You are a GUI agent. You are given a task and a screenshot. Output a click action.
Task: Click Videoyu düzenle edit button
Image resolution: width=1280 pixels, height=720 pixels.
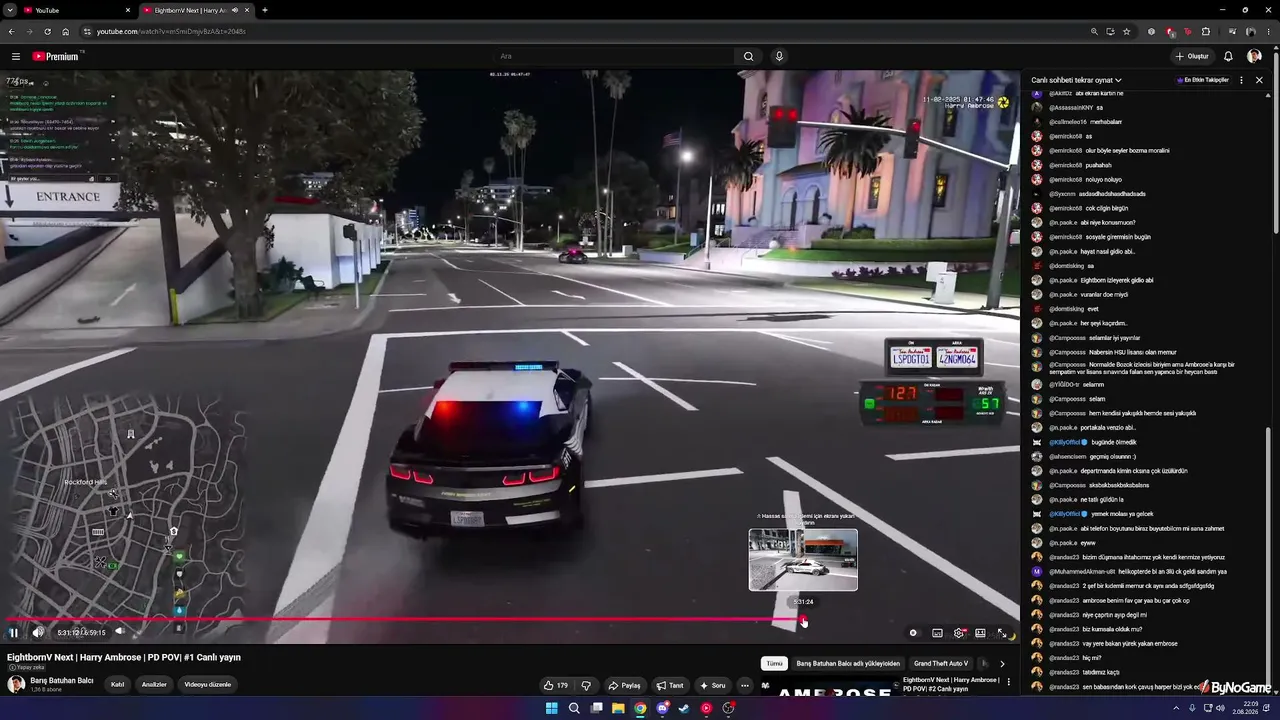pyautogui.click(x=207, y=685)
